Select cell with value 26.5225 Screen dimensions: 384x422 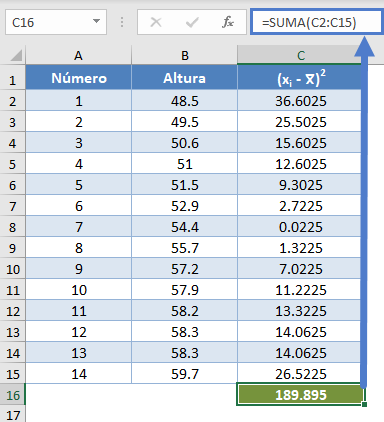click(299, 374)
